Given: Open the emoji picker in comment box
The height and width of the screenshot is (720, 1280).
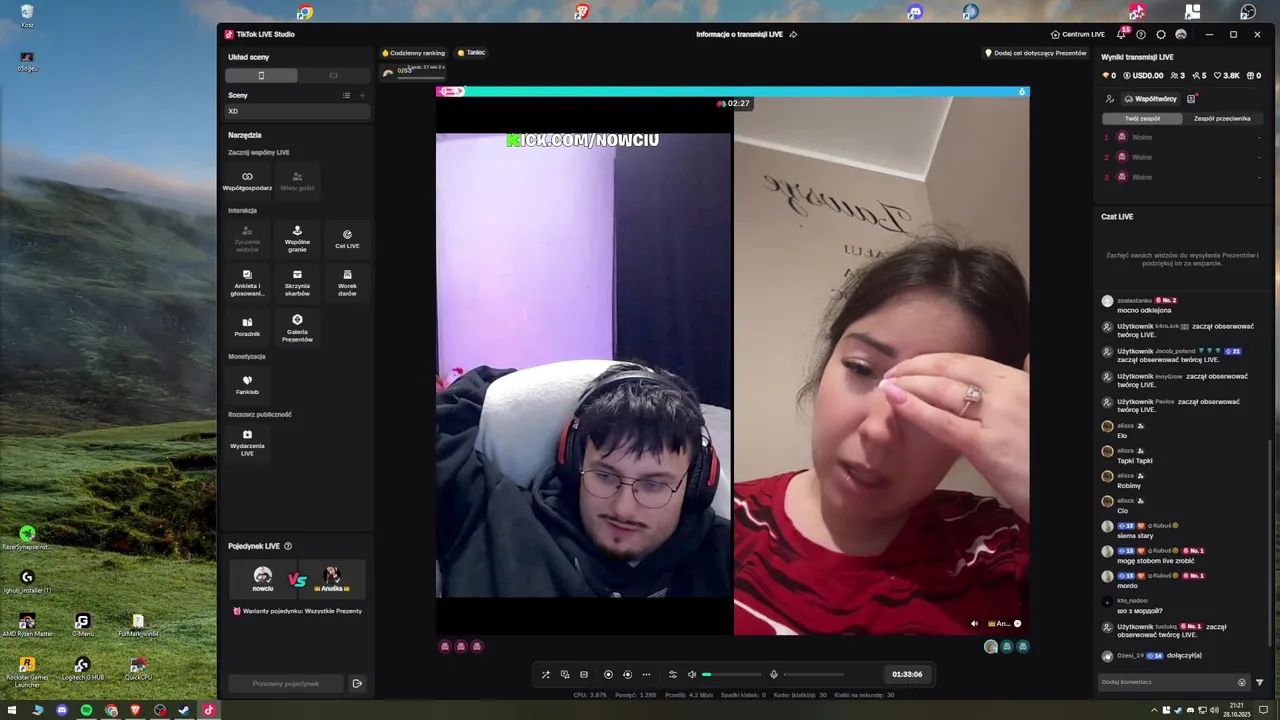Looking at the screenshot, I should point(1242,682).
